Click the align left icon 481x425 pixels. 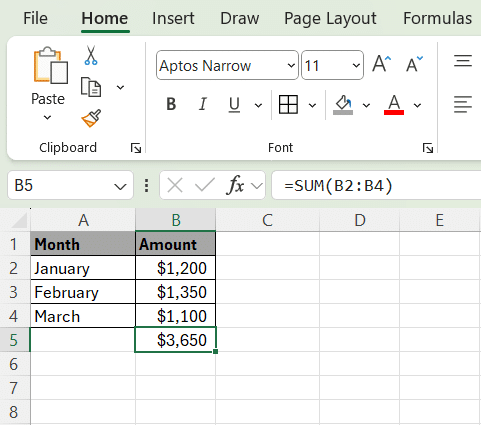[463, 104]
